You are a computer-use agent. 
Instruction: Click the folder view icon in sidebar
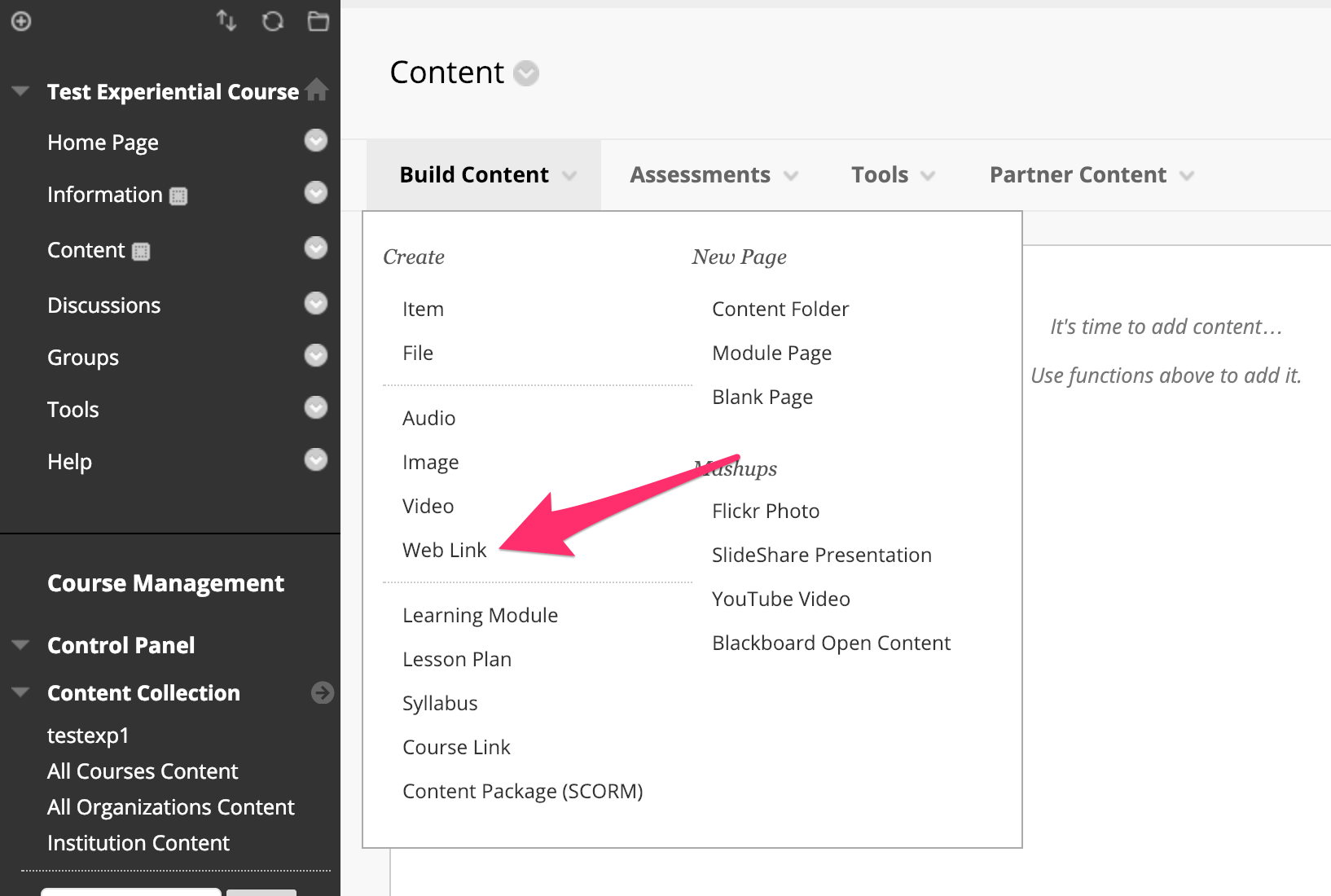(318, 21)
